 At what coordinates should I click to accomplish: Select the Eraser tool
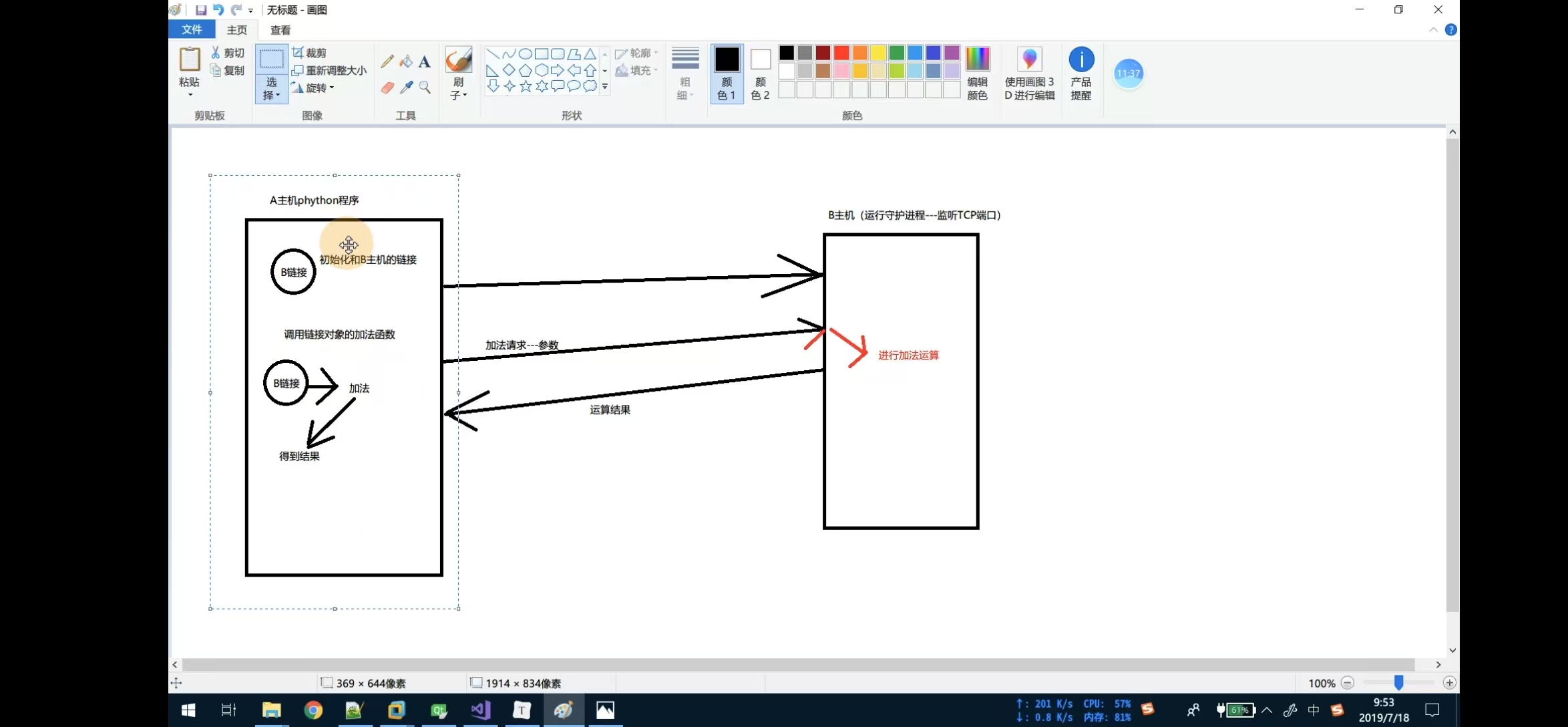coord(387,88)
